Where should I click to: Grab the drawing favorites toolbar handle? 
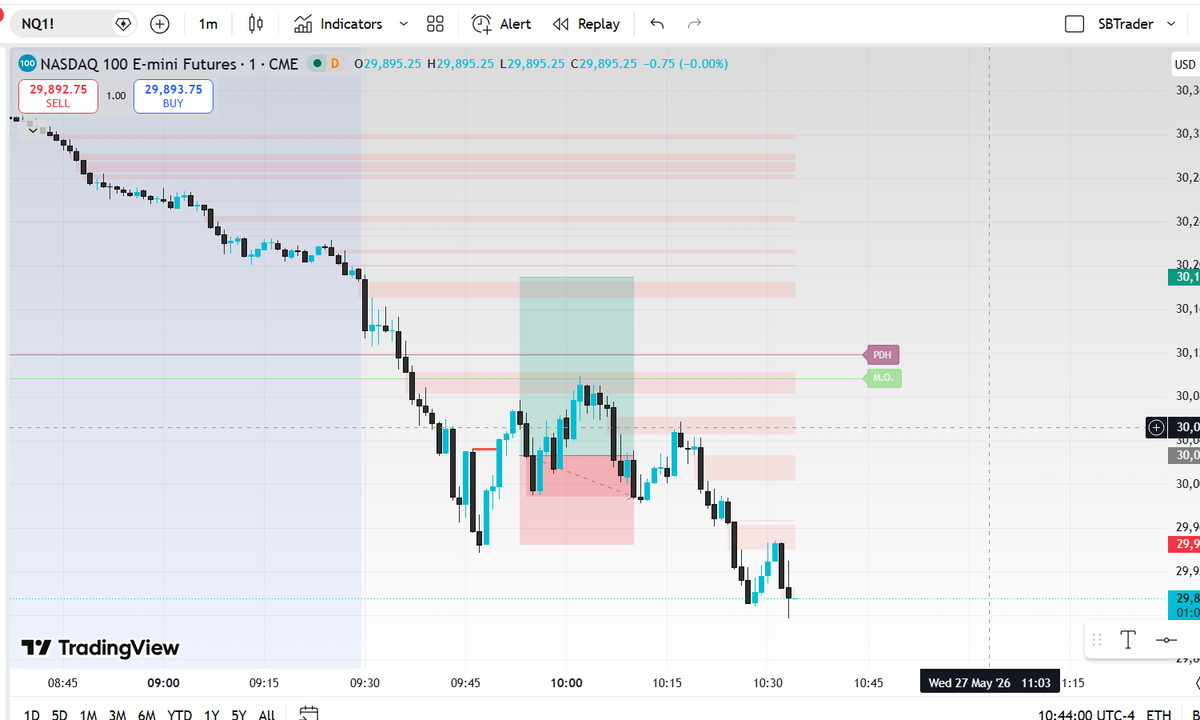[x=1097, y=640]
